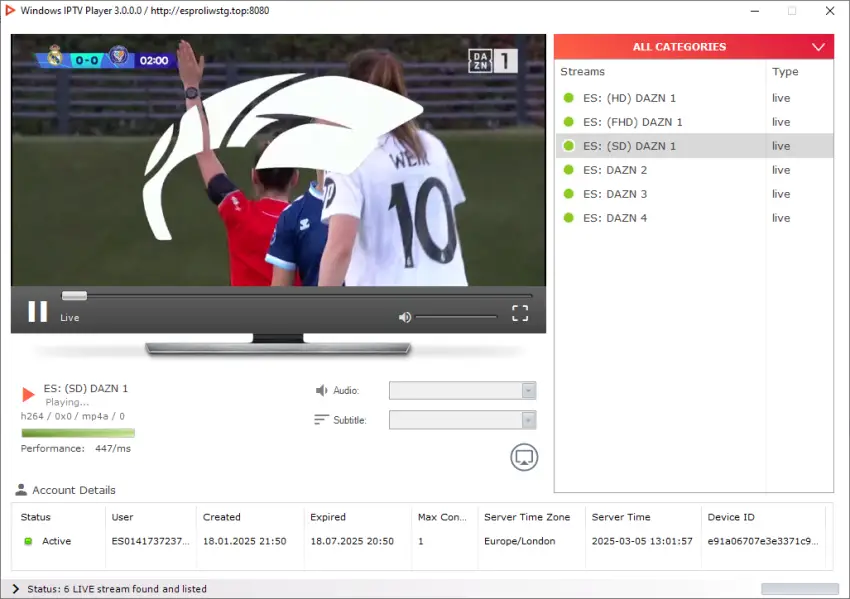Close the IPTV Player window
This screenshot has width=850, height=599.
pos(830,11)
